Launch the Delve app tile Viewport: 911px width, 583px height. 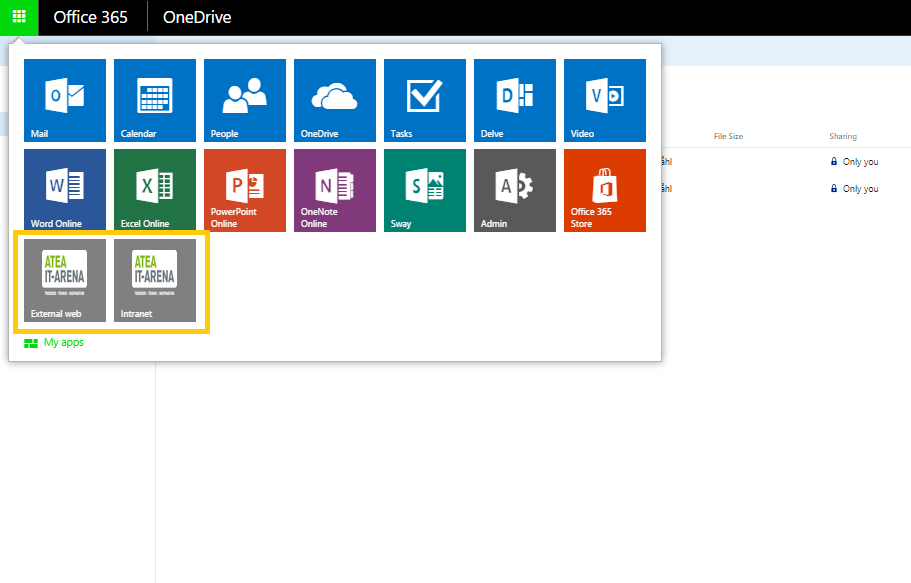515,100
